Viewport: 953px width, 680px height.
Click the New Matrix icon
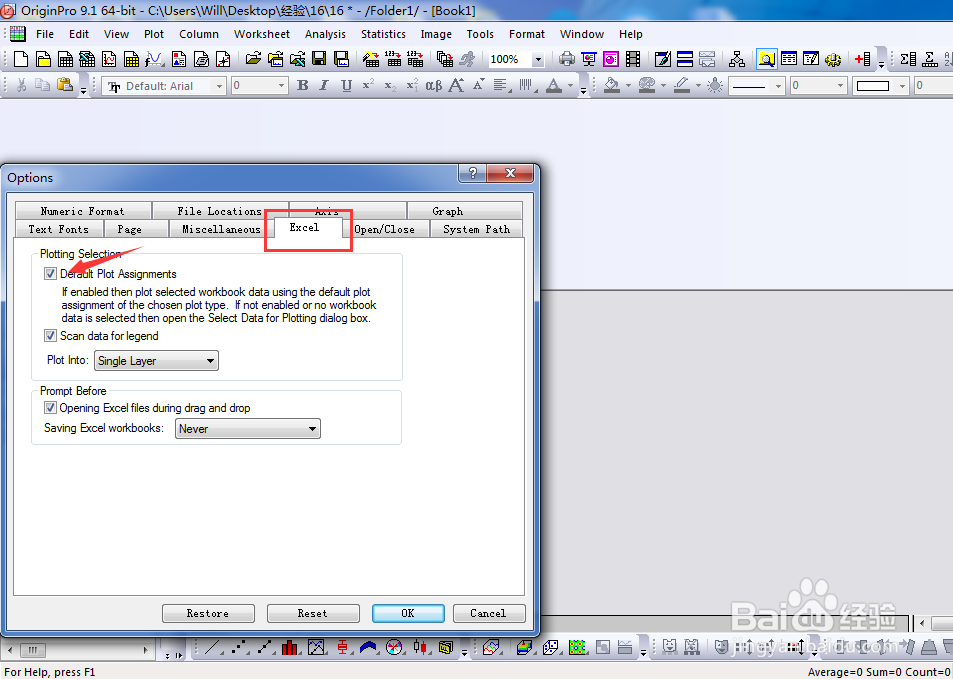[x=131, y=59]
